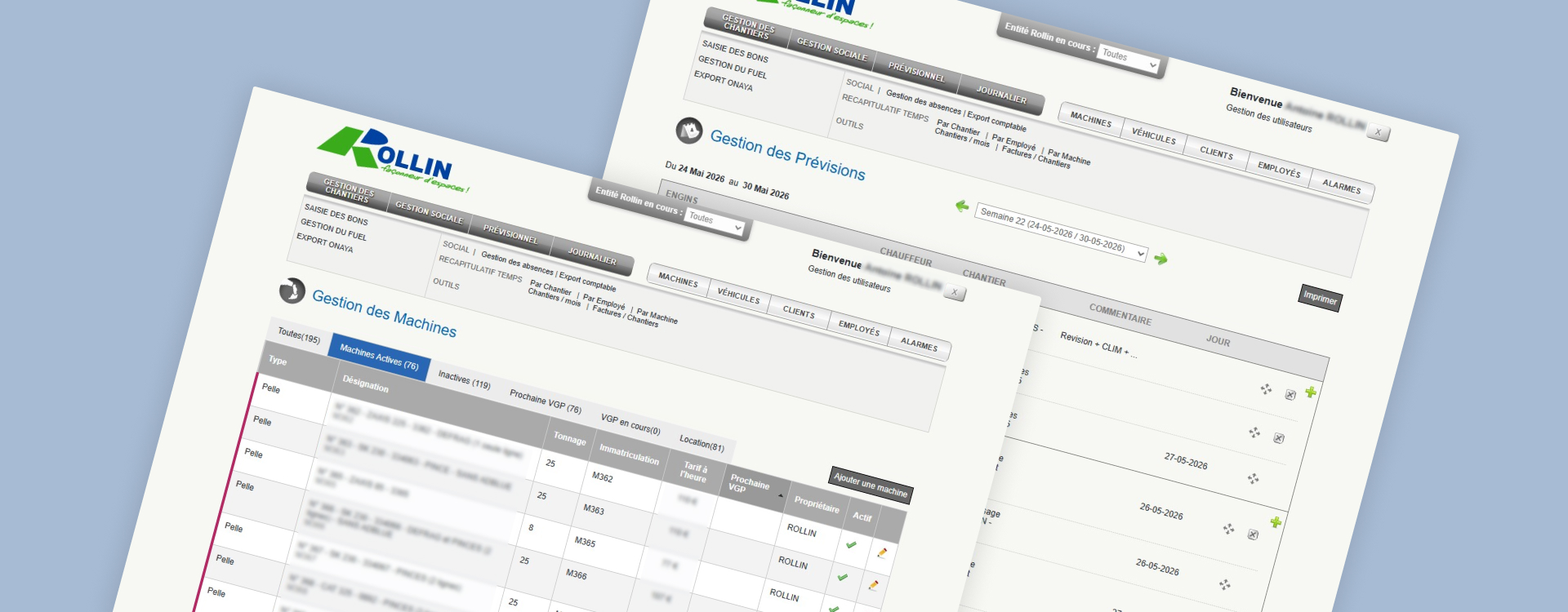Show the Prochaine VGP (76) tab
The width and height of the screenshot is (1568, 612).
tap(546, 401)
